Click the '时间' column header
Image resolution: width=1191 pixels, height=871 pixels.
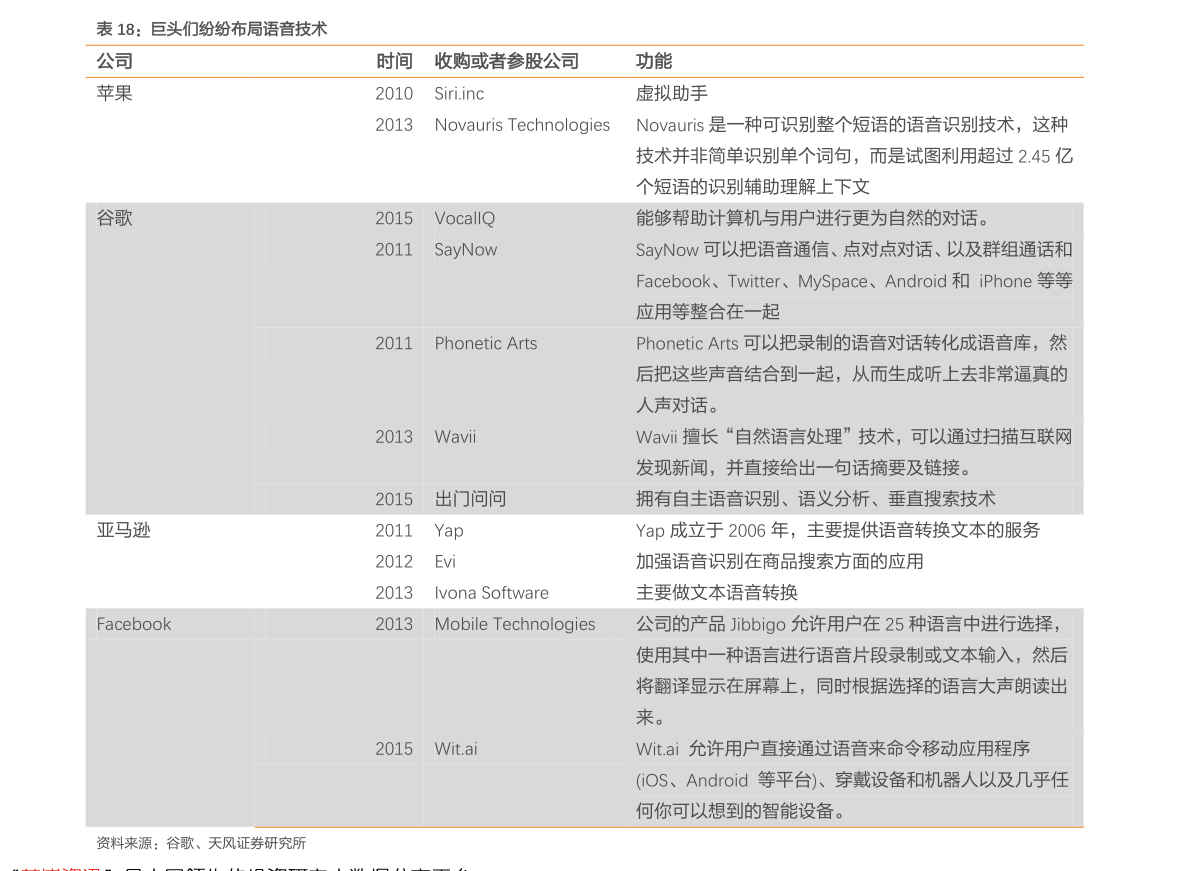pos(394,62)
